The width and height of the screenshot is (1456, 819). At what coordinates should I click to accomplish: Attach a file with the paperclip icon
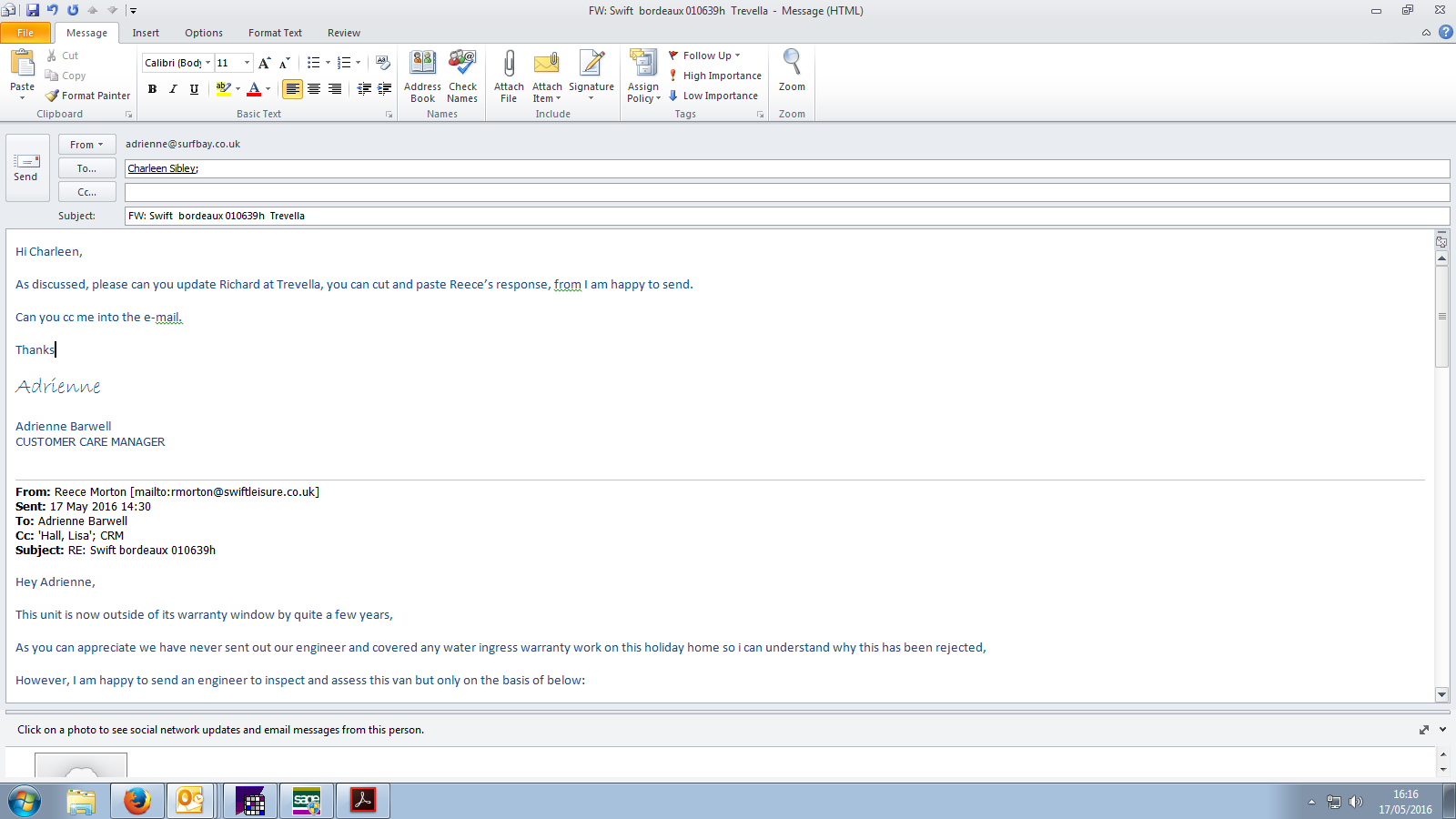[509, 76]
